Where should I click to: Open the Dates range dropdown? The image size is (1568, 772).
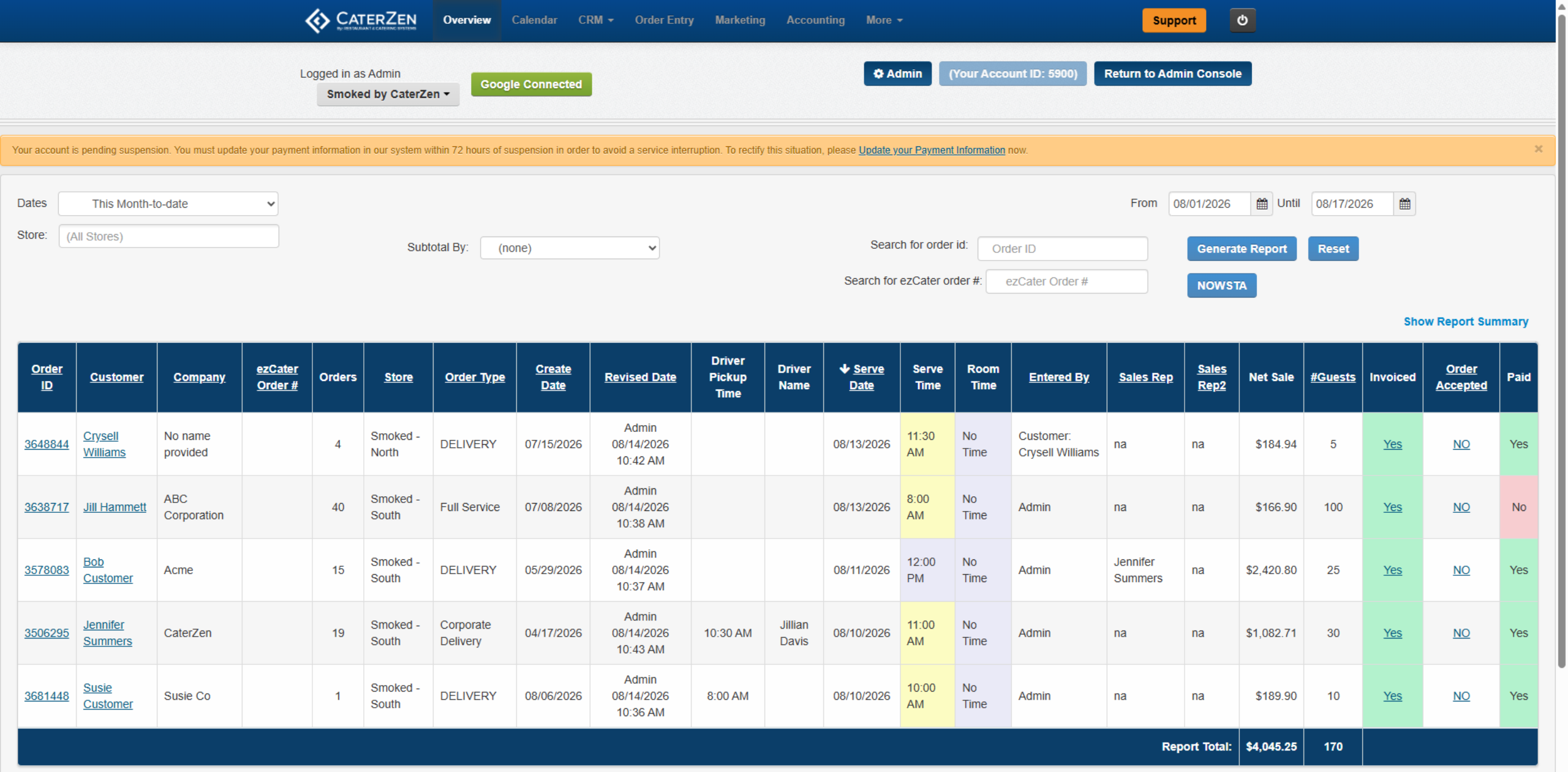(x=168, y=204)
